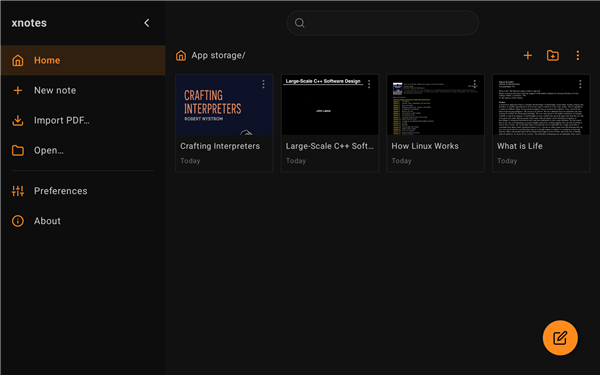Open Crafting Interpreters card options menu

(x=263, y=84)
